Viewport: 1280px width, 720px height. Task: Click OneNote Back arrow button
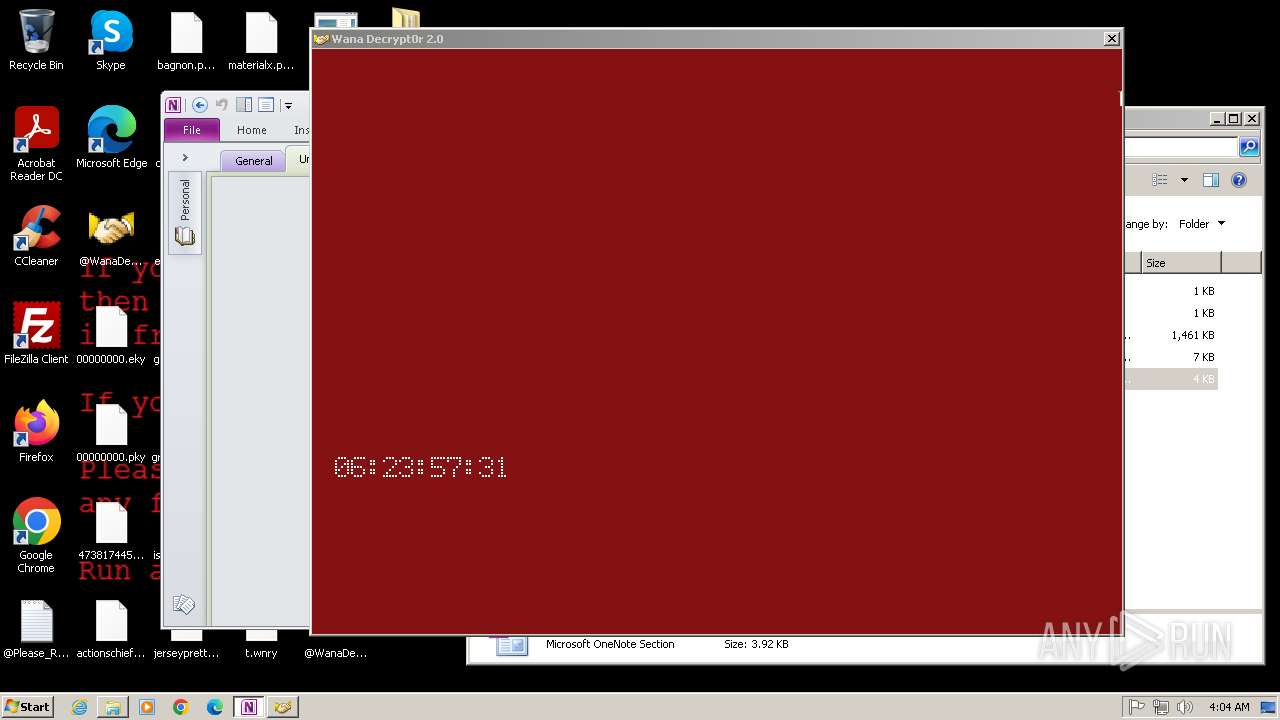tap(199, 105)
